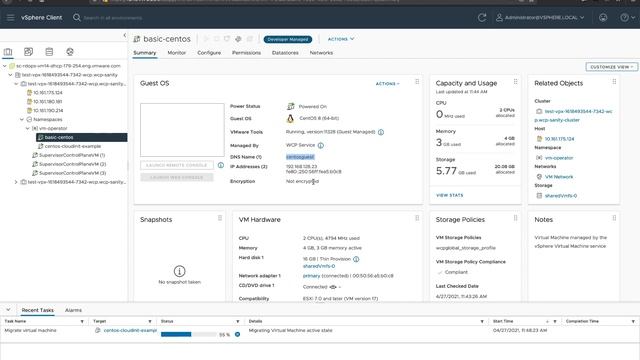Collapse the vm-operator tree node
The image size is (640, 360).
coord(27,128)
